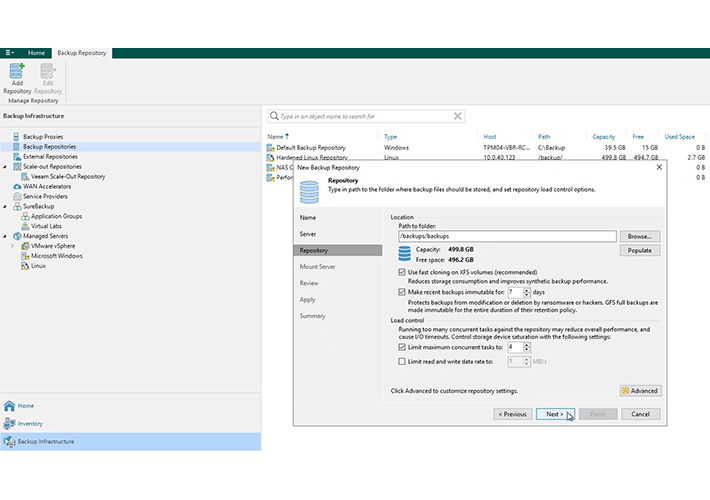This screenshot has width=710, height=500.
Task: Go to Server step in wizard
Action: point(308,234)
